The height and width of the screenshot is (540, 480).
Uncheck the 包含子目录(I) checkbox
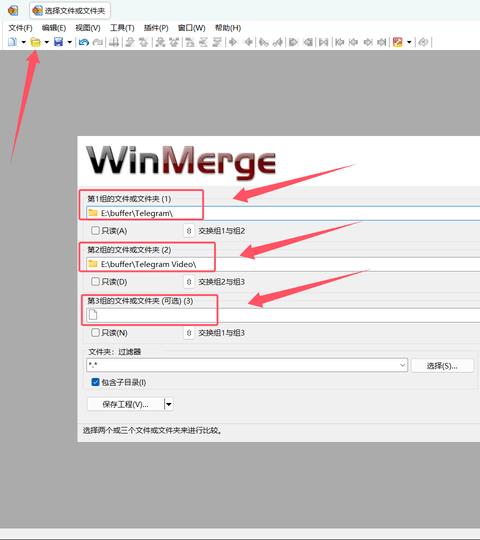point(95,382)
